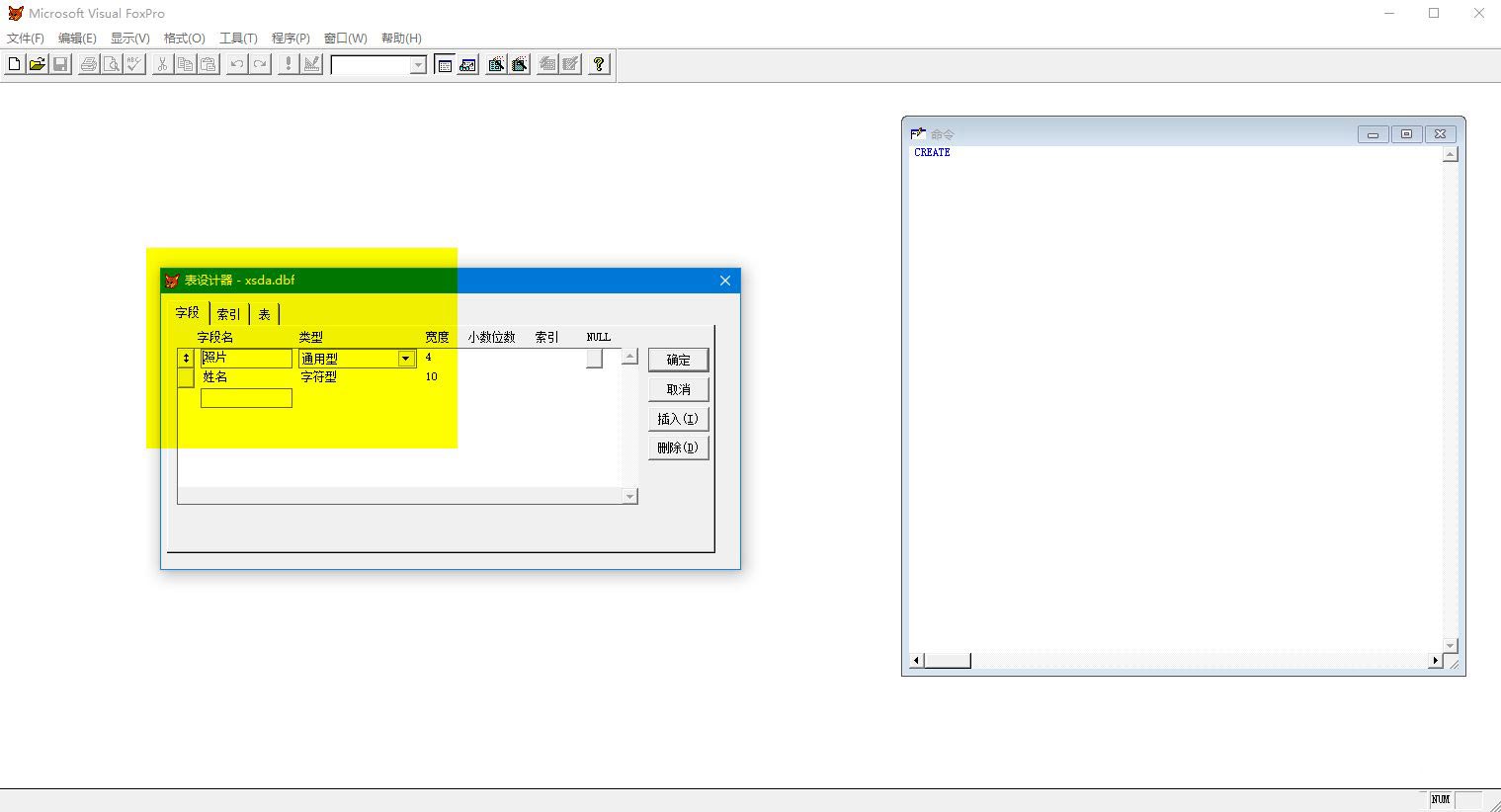Expand the 通用型 field type dropdown
This screenshot has width=1501, height=812.
point(406,359)
